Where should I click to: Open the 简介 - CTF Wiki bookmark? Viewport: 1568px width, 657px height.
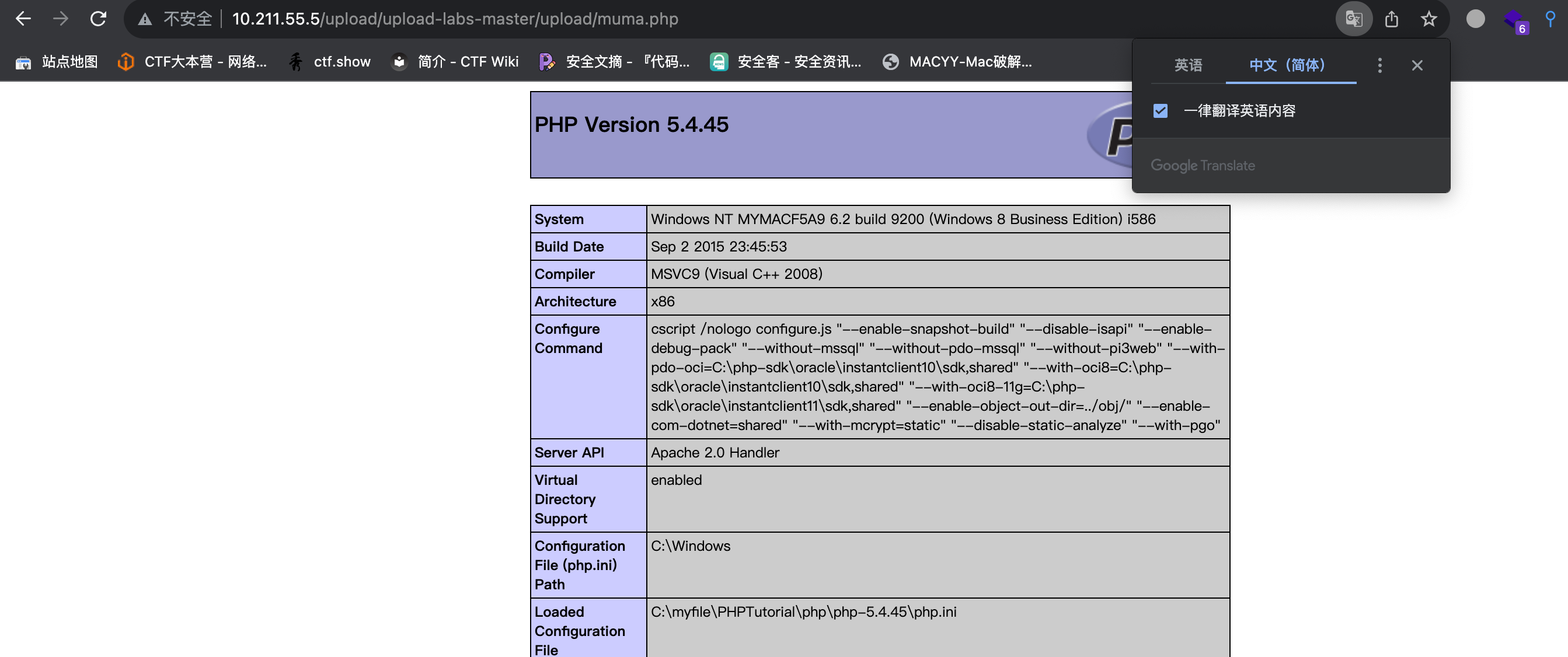[x=455, y=61]
